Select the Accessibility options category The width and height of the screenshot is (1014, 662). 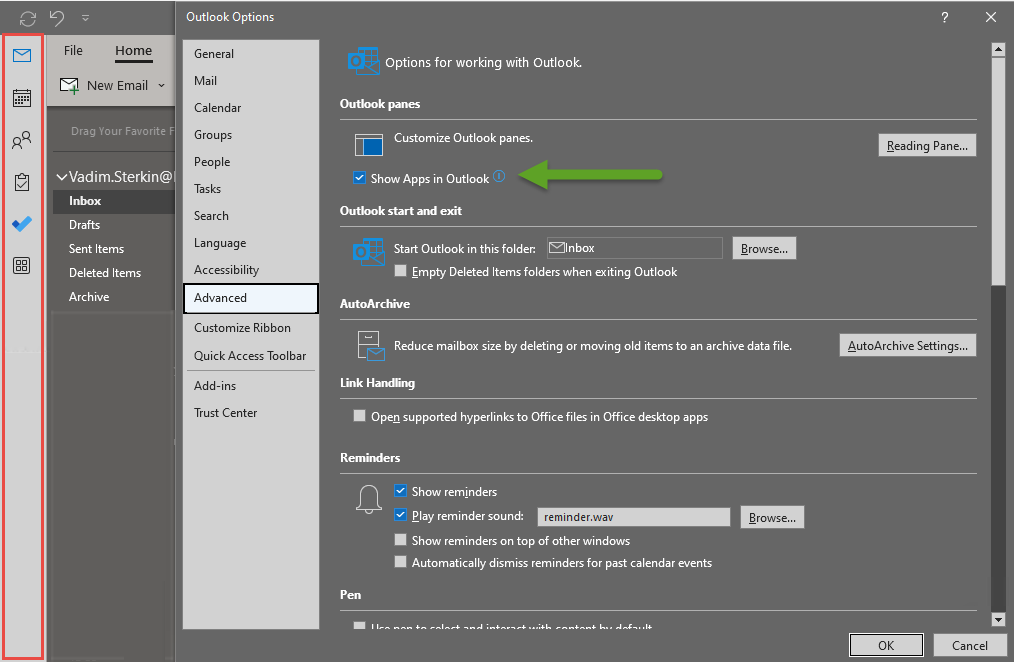pyautogui.click(x=251, y=270)
